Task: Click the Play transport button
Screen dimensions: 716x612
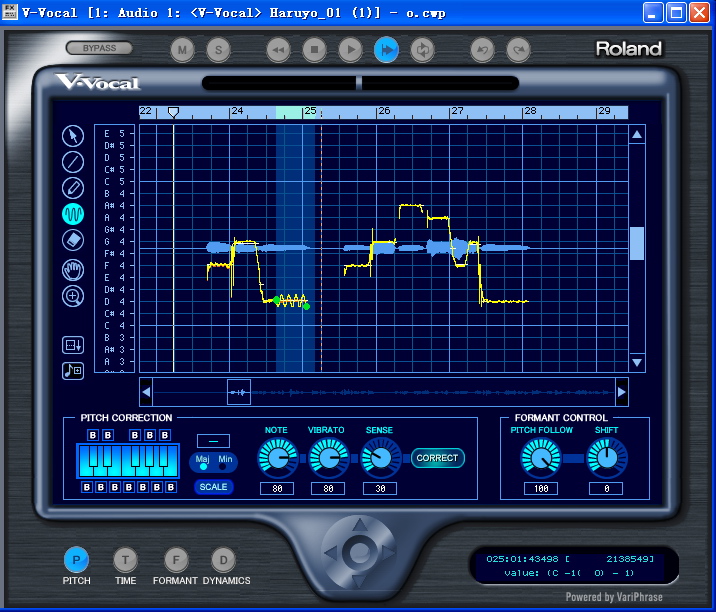Action: (x=350, y=50)
